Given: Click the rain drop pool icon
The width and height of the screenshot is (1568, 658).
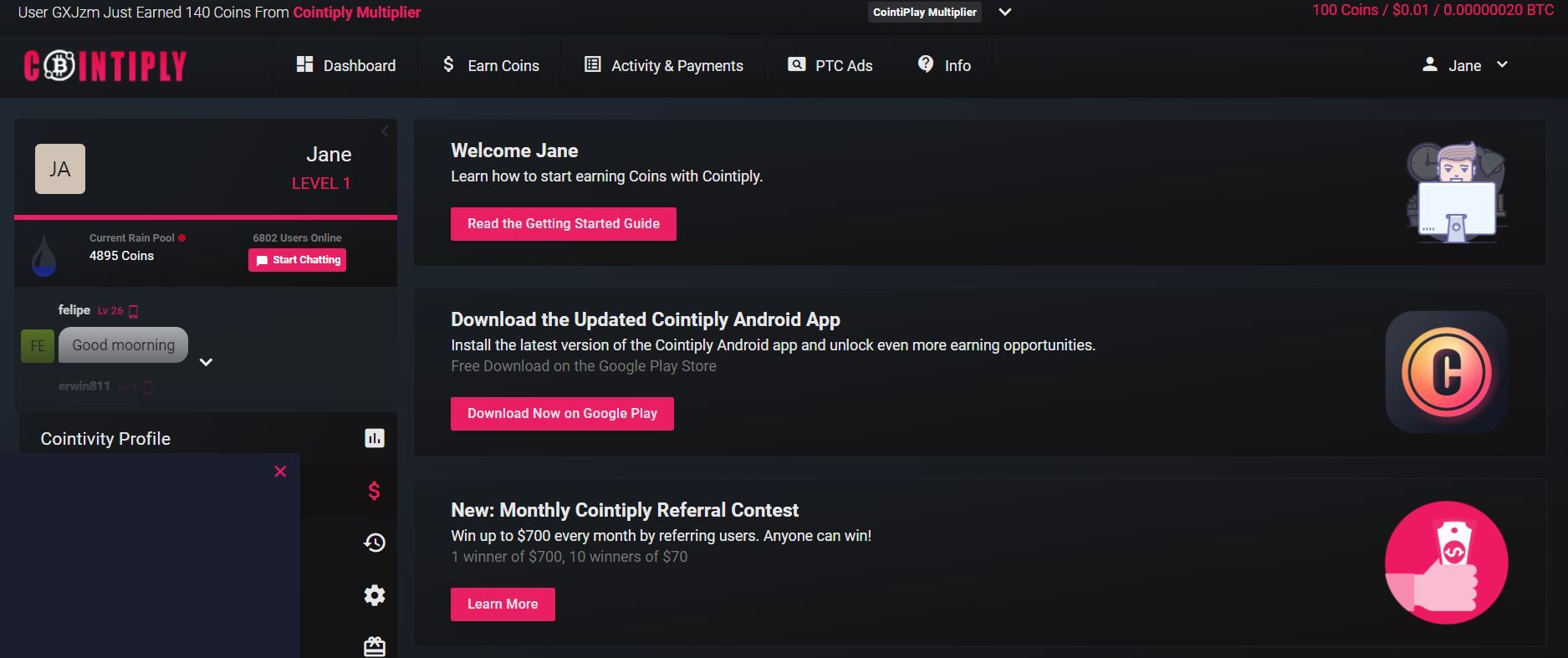Looking at the screenshot, I should (x=43, y=255).
